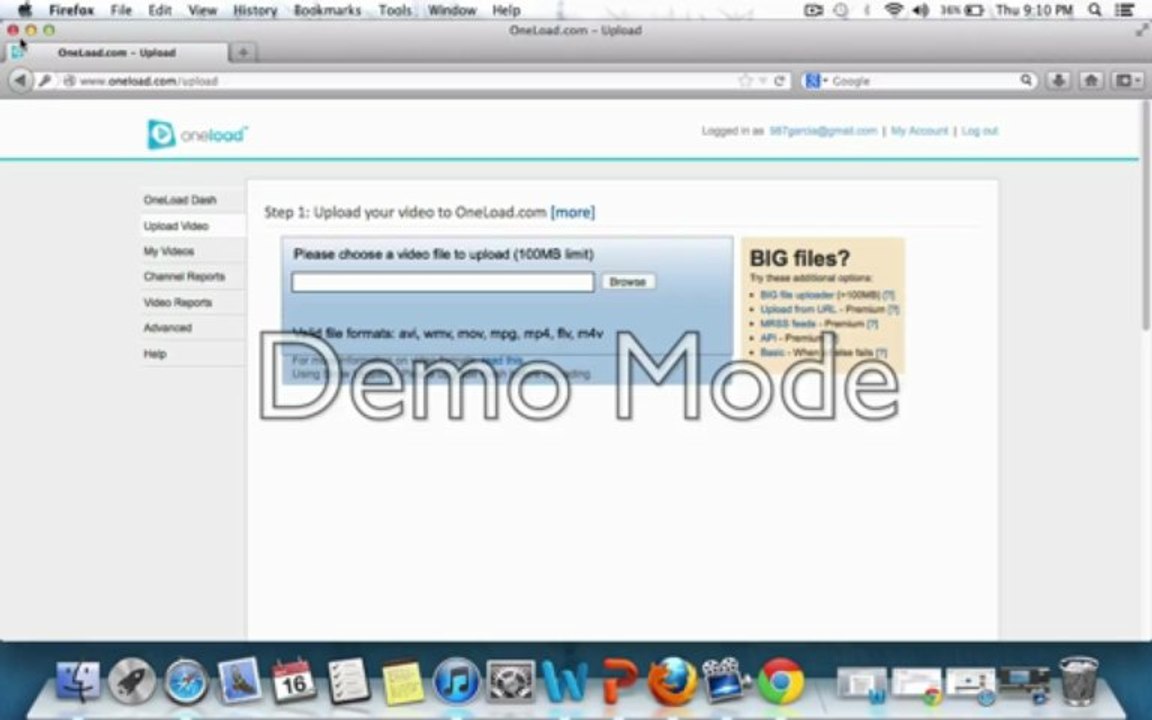
Task: Click the reload page icon in address bar
Action: coord(780,81)
